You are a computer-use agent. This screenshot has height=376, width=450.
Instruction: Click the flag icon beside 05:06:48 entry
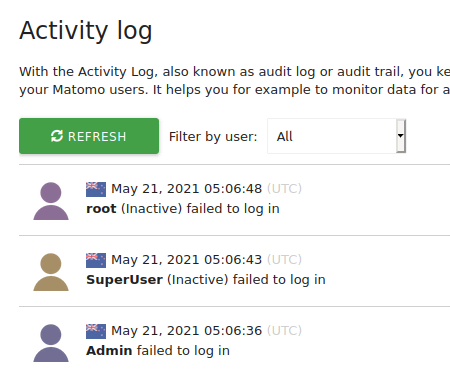pos(96,189)
